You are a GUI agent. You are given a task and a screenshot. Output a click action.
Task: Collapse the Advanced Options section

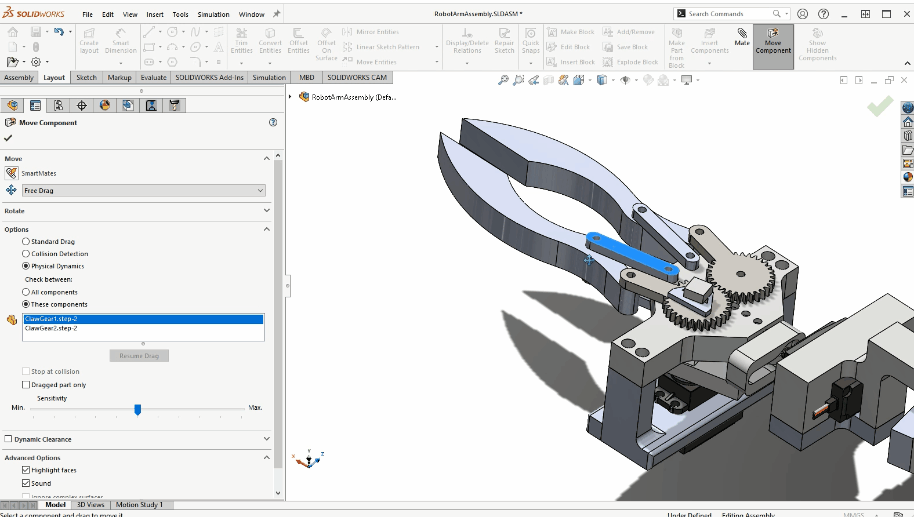266,458
